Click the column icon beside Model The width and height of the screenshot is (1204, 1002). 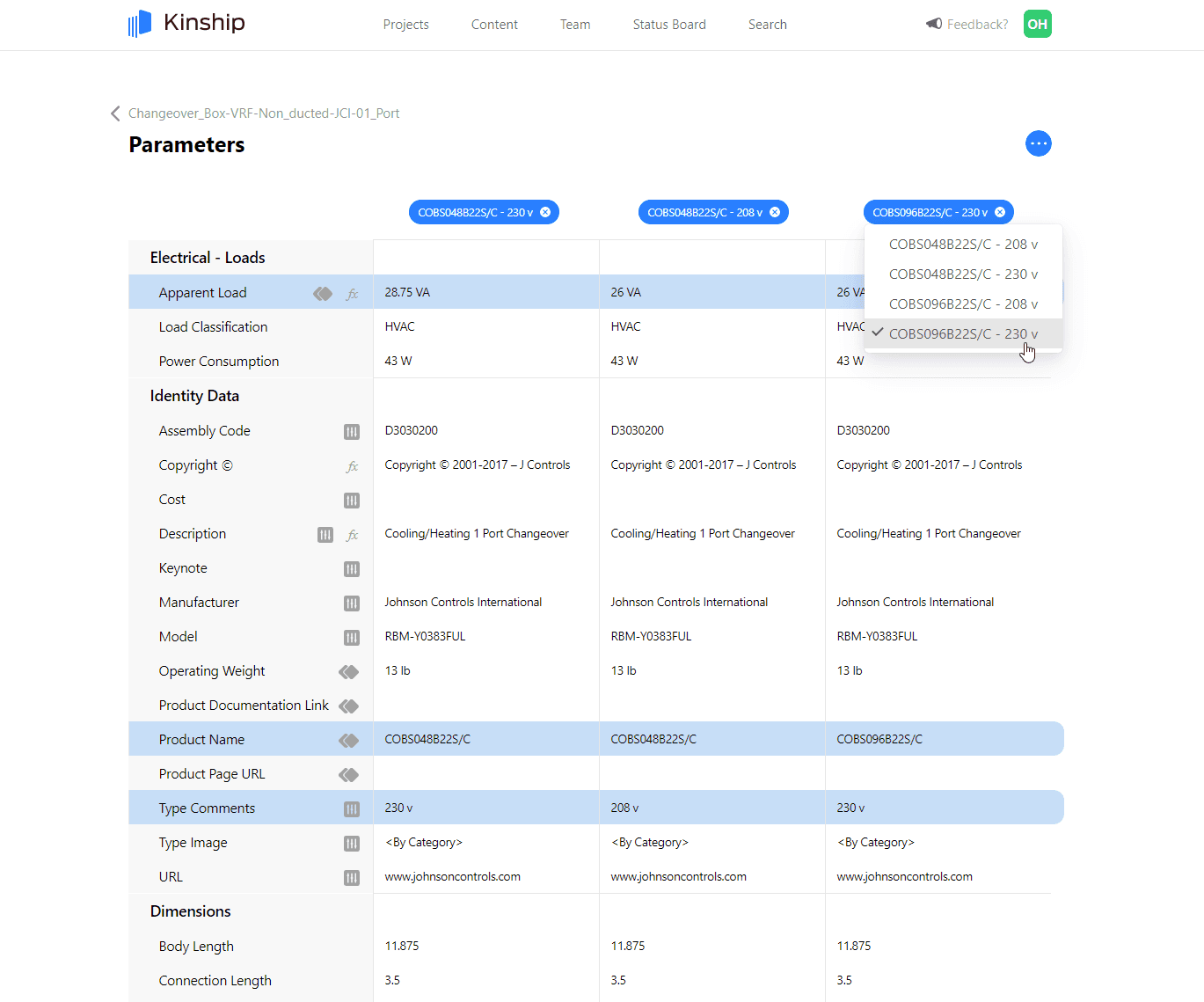click(x=352, y=638)
